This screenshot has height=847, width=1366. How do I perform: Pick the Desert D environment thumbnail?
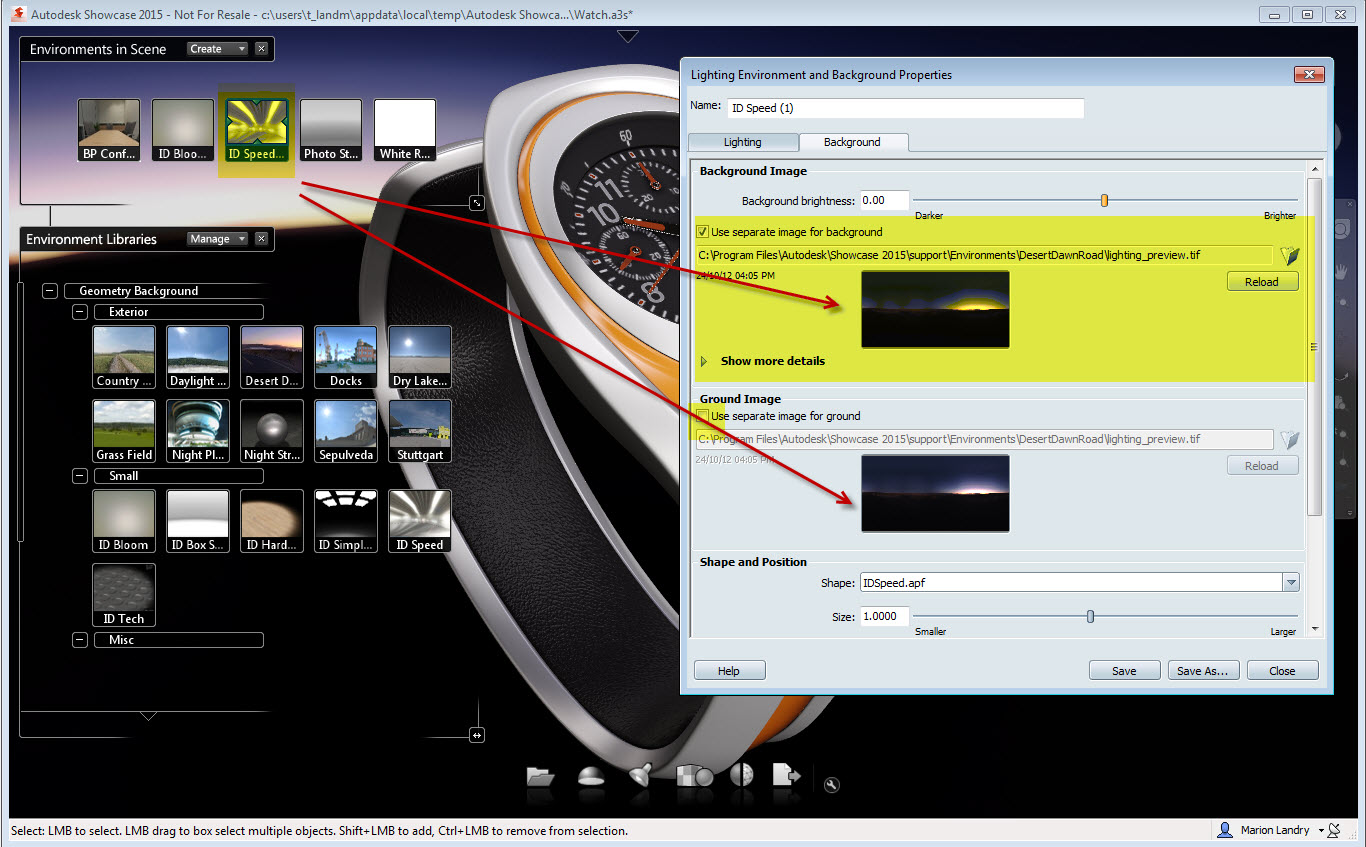coord(272,357)
